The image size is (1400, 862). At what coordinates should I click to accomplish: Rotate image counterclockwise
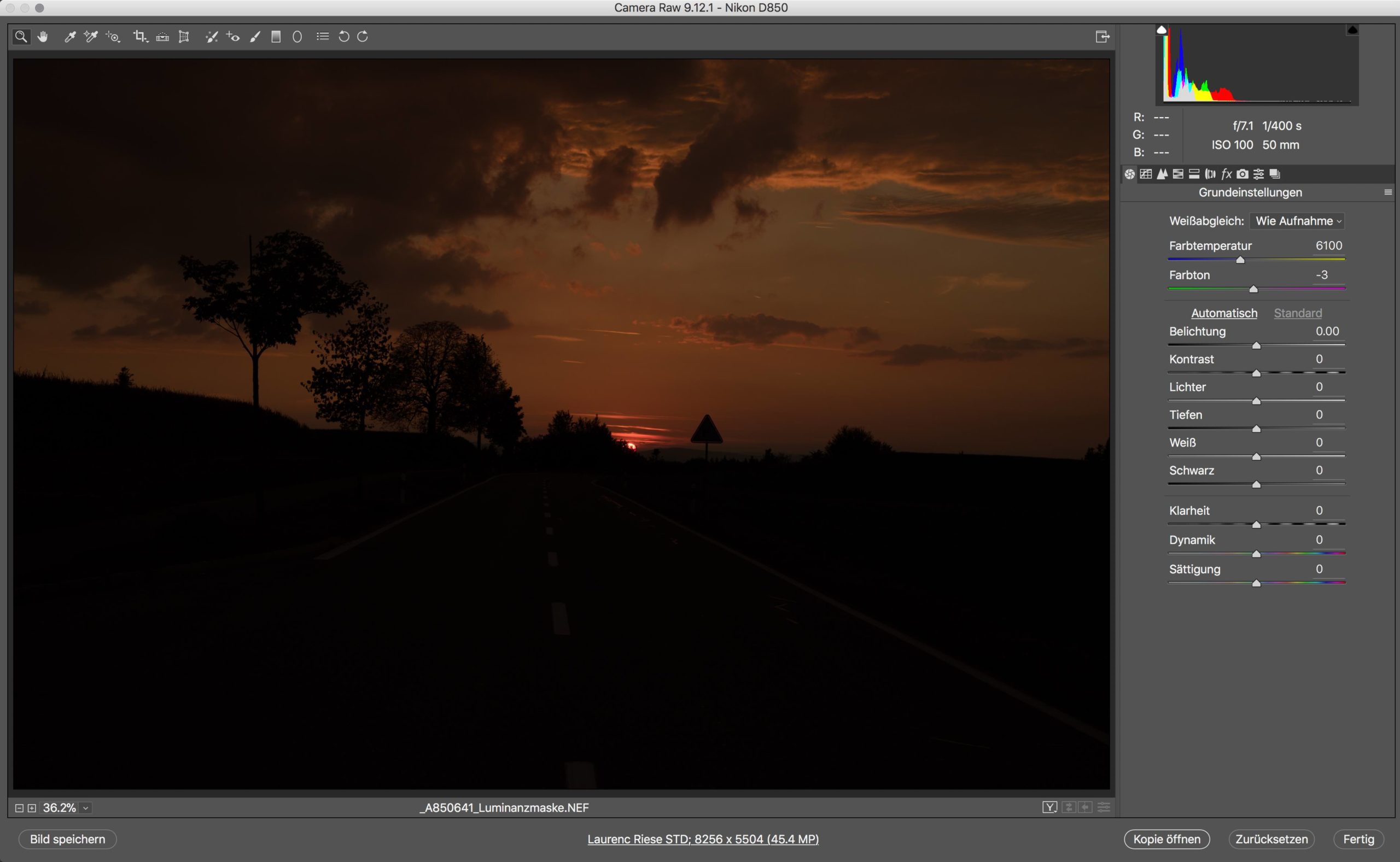tap(344, 37)
